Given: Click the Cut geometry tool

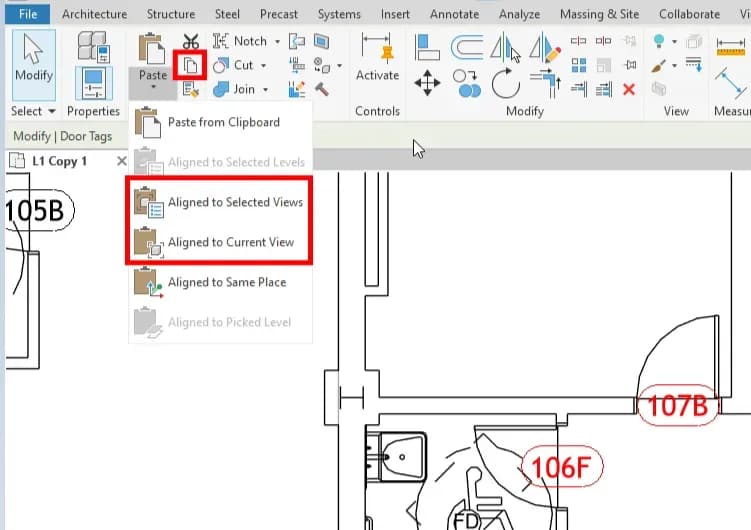Looking at the screenshot, I should [233, 65].
